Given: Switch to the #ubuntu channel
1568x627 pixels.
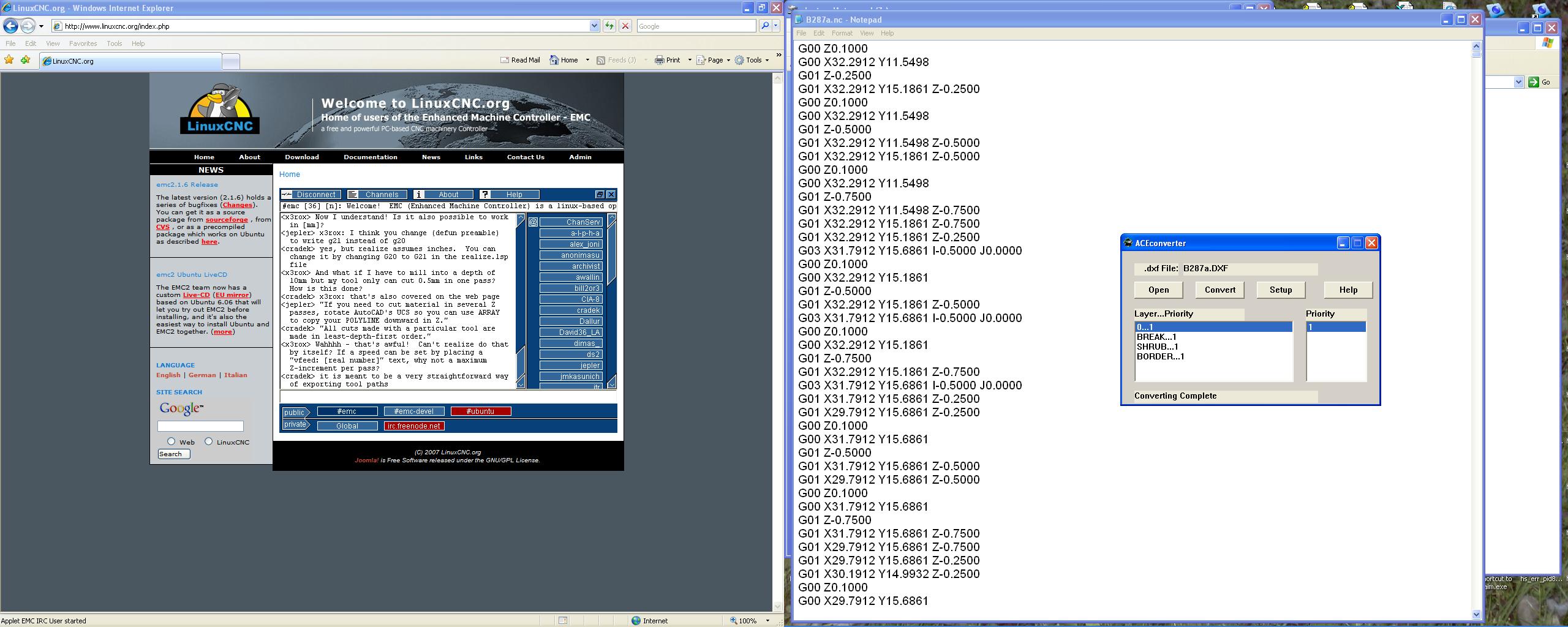Looking at the screenshot, I should tap(480, 411).
